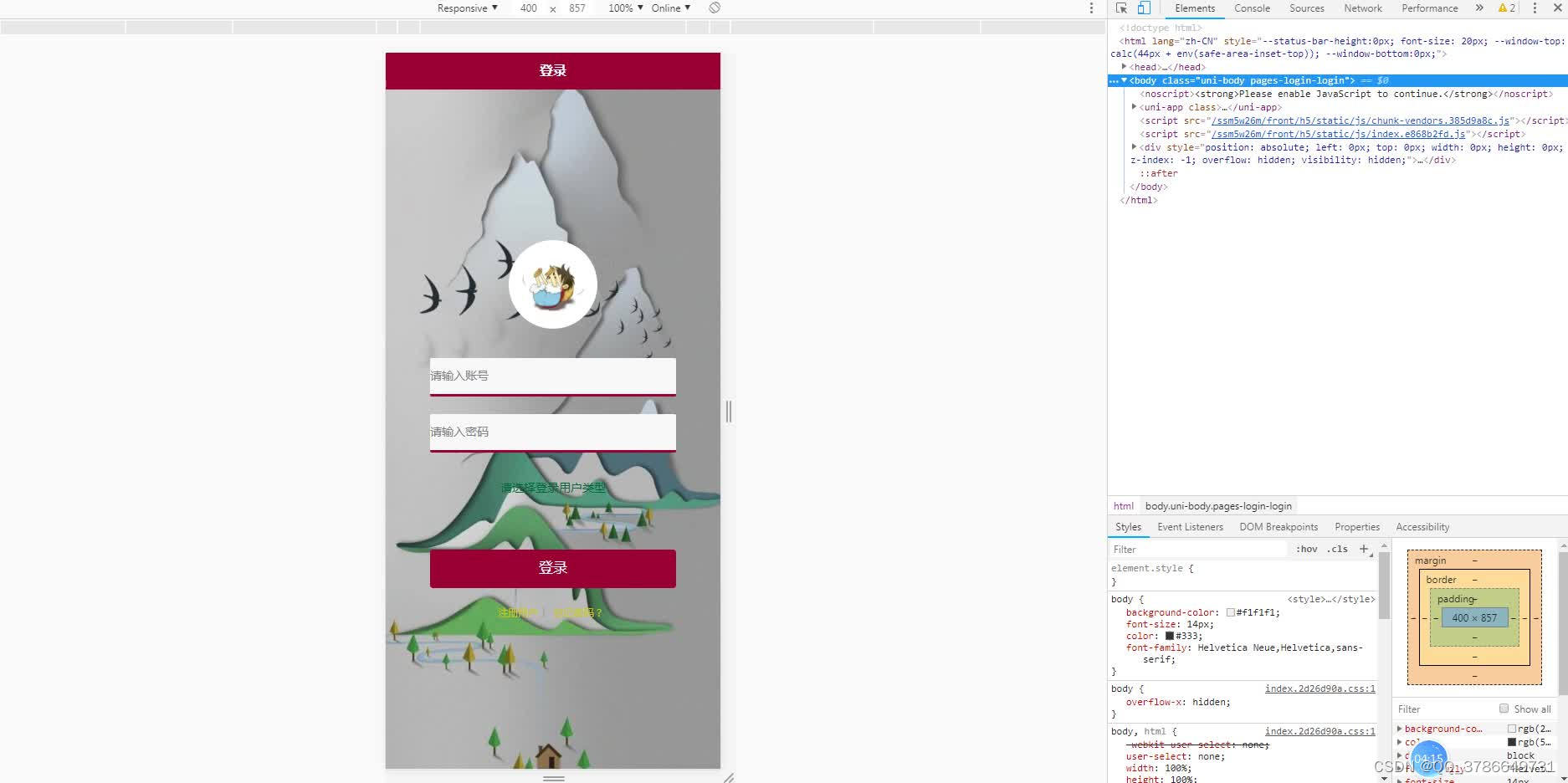Click viewport width field 400
Image resolution: width=1568 pixels, height=783 pixels.
click(528, 8)
